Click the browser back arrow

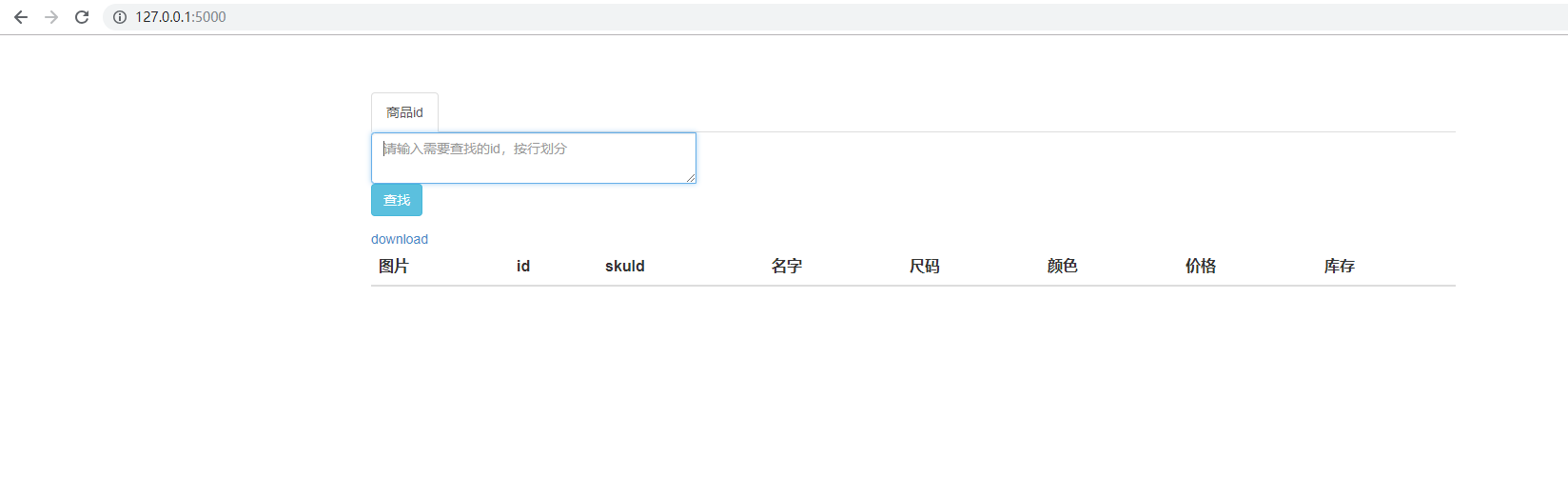pos(21,17)
